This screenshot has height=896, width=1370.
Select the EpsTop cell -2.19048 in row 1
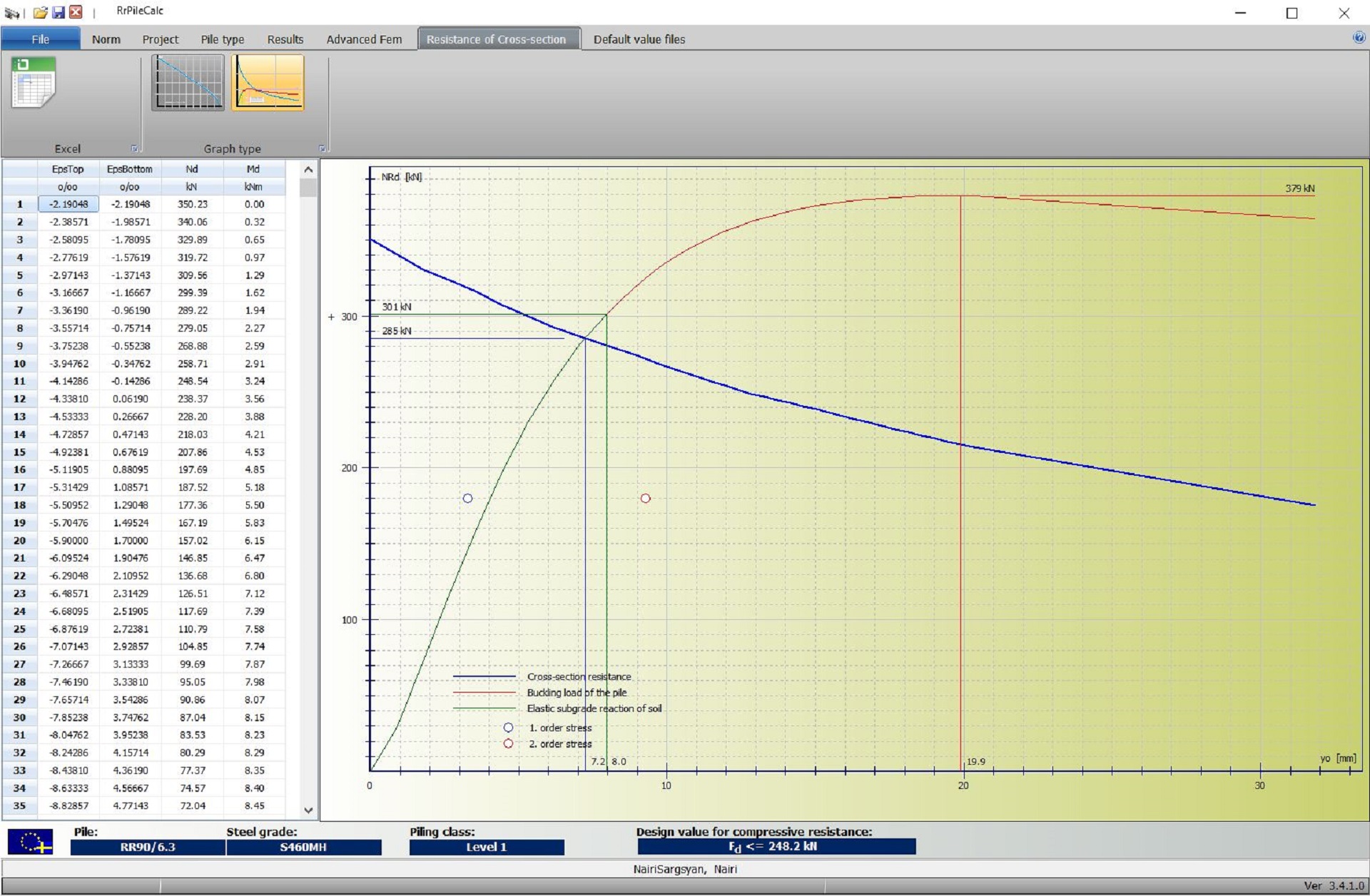(68, 204)
